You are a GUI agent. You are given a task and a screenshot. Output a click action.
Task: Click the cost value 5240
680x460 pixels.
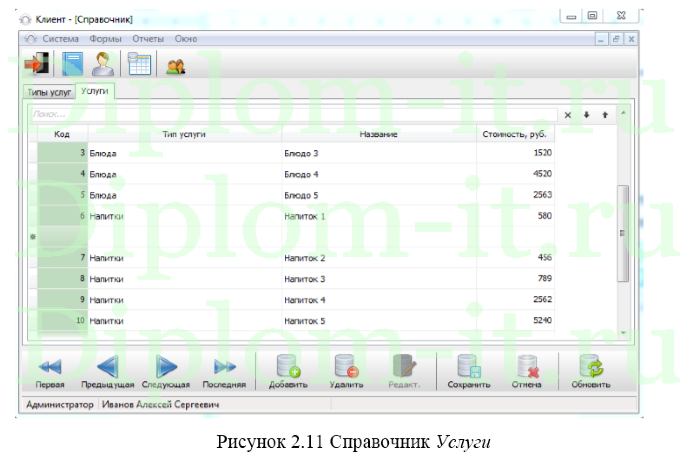(x=543, y=320)
